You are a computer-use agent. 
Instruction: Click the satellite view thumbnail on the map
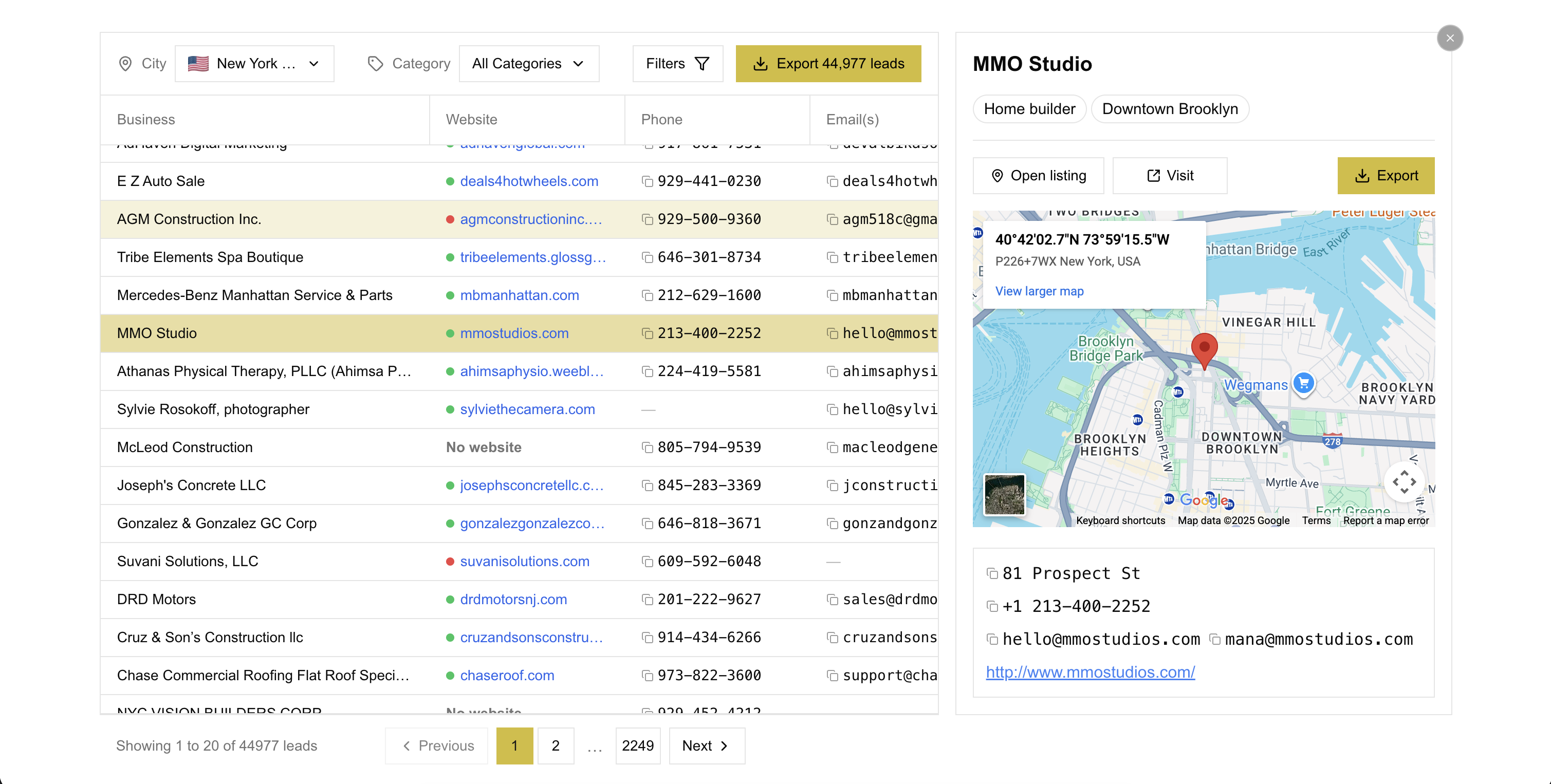[x=1004, y=495]
